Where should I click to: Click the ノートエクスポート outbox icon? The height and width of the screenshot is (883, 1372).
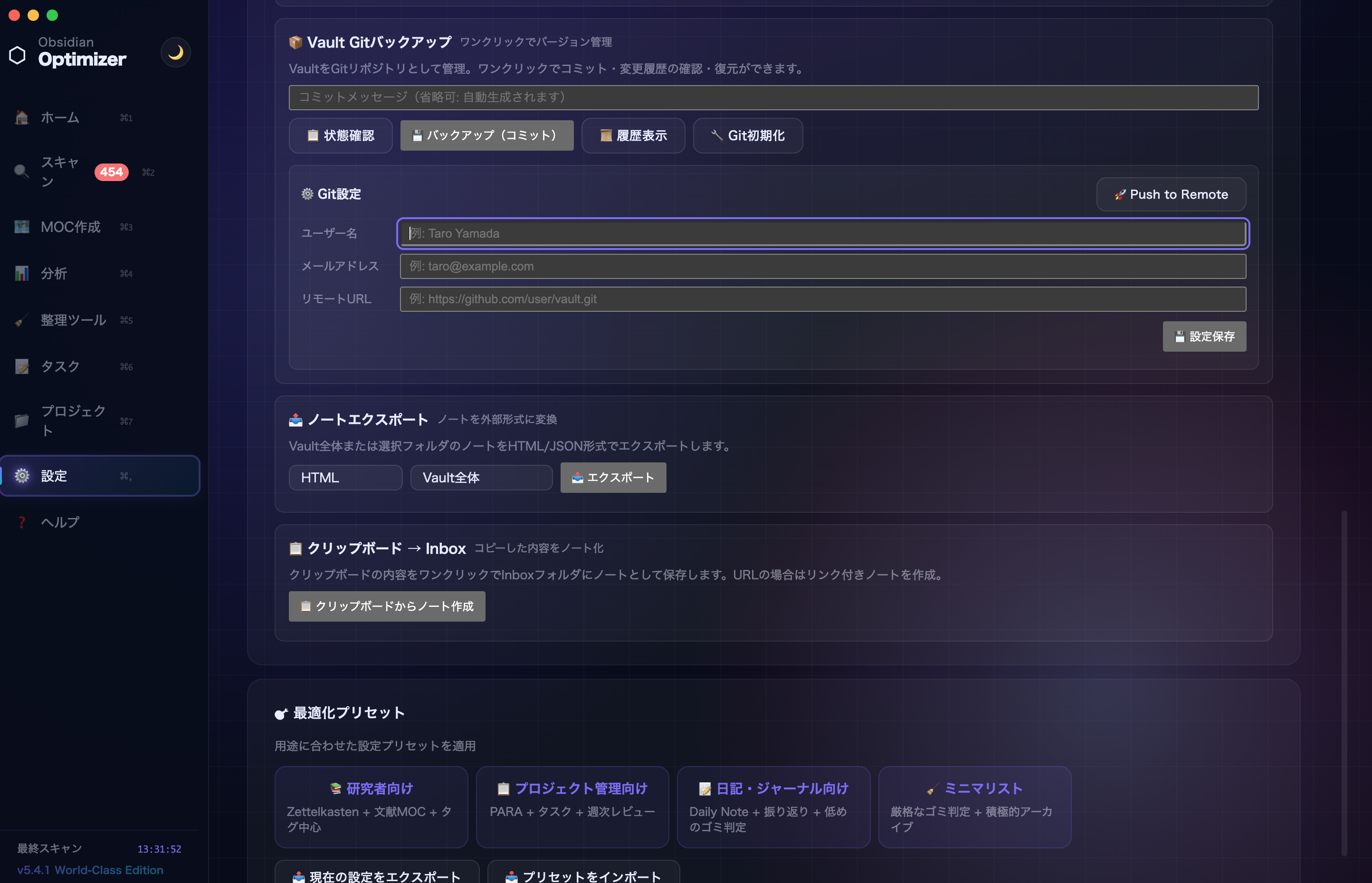pos(295,420)
